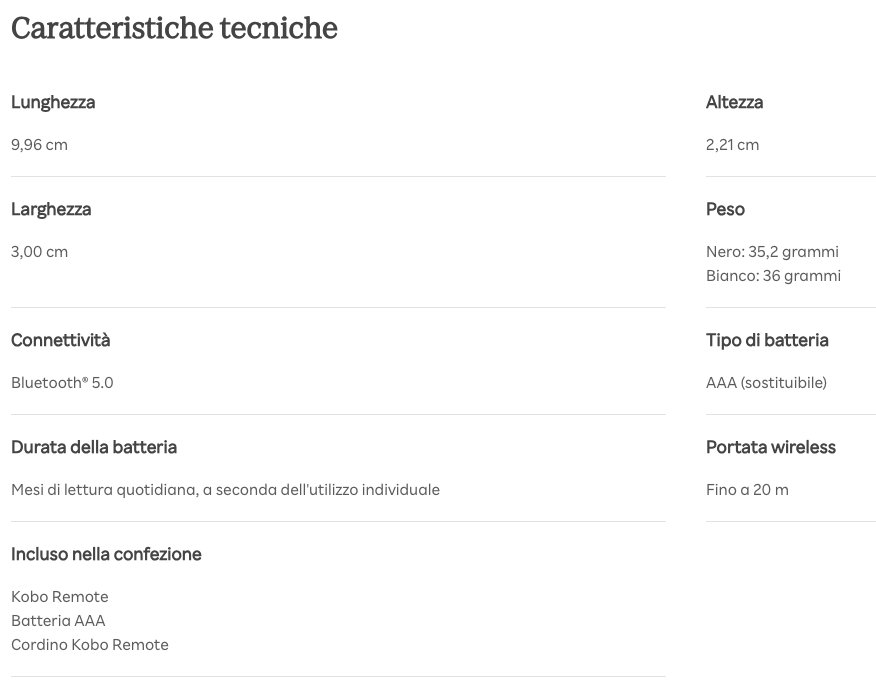Click the Durata della batteria label

click(x=94, y=447)
